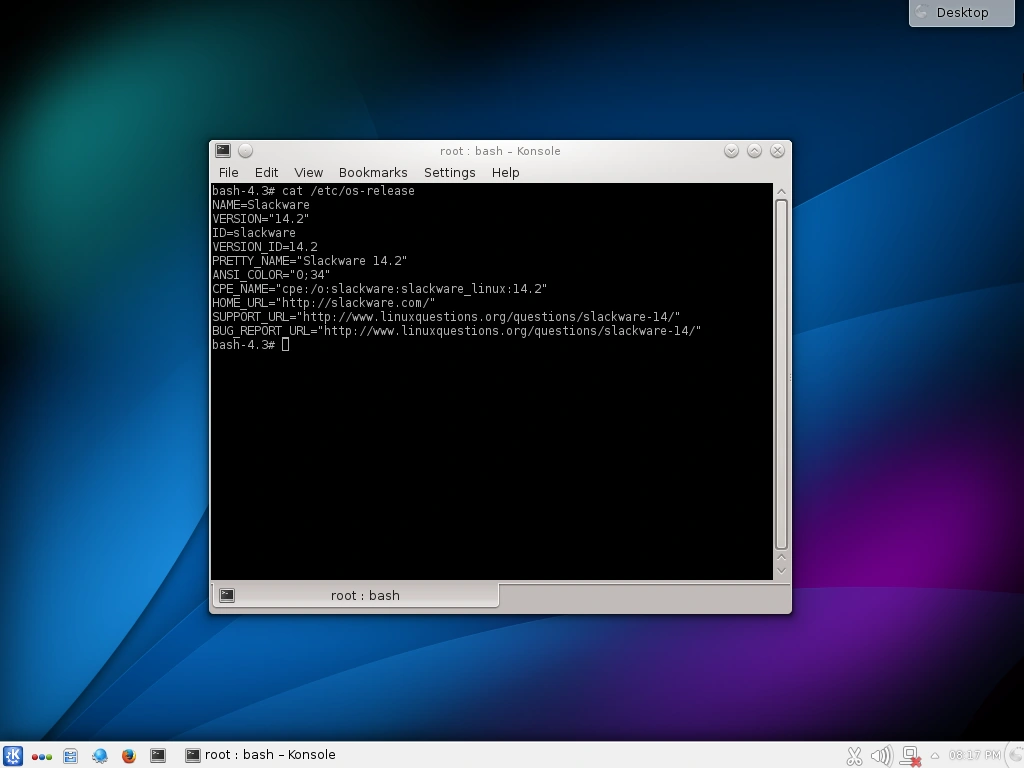Click the green virtual desktop pager dot
Screen dimensions: 1024x768
[49, 756]
